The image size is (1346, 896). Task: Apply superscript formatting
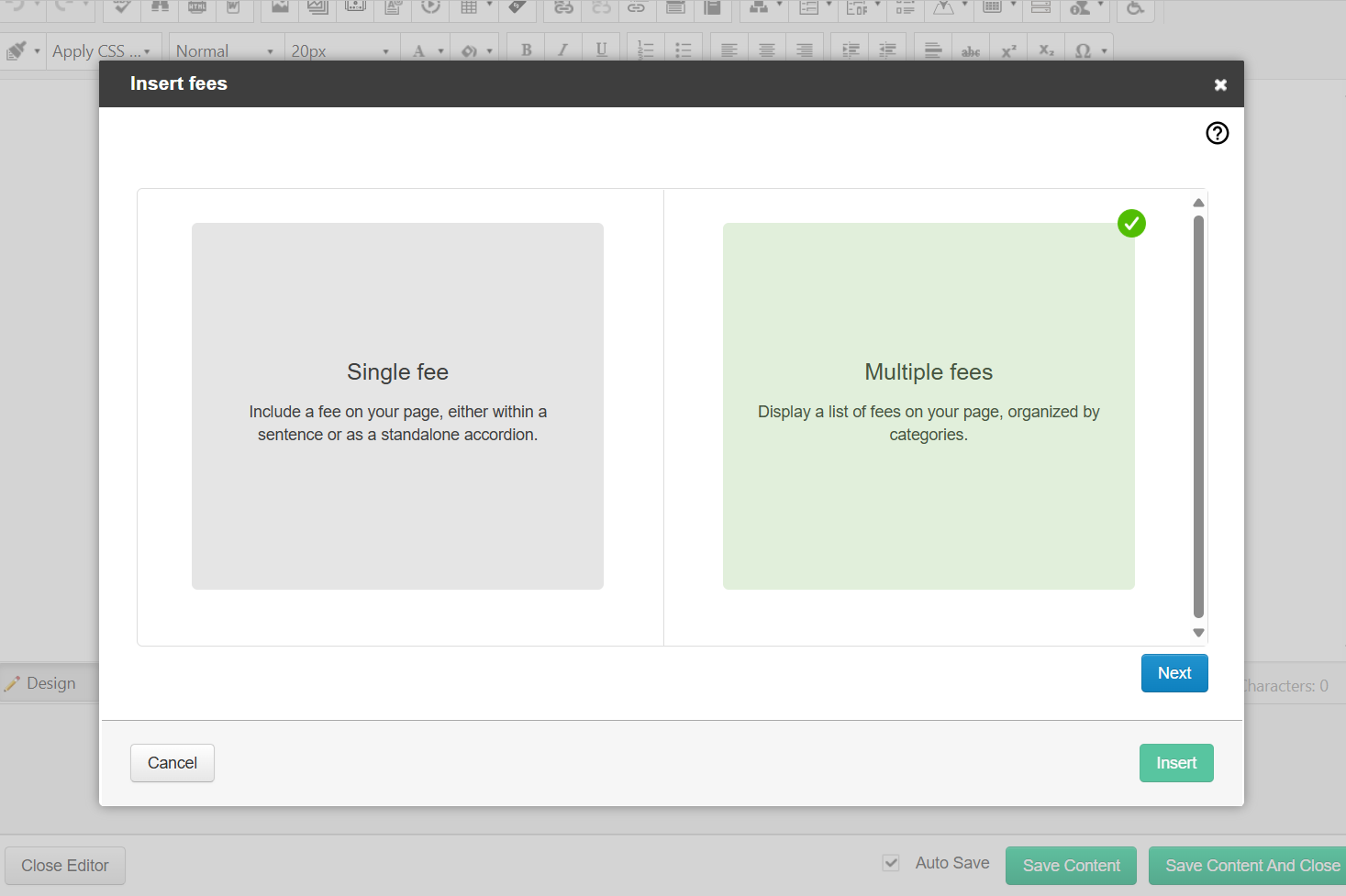1007,49
